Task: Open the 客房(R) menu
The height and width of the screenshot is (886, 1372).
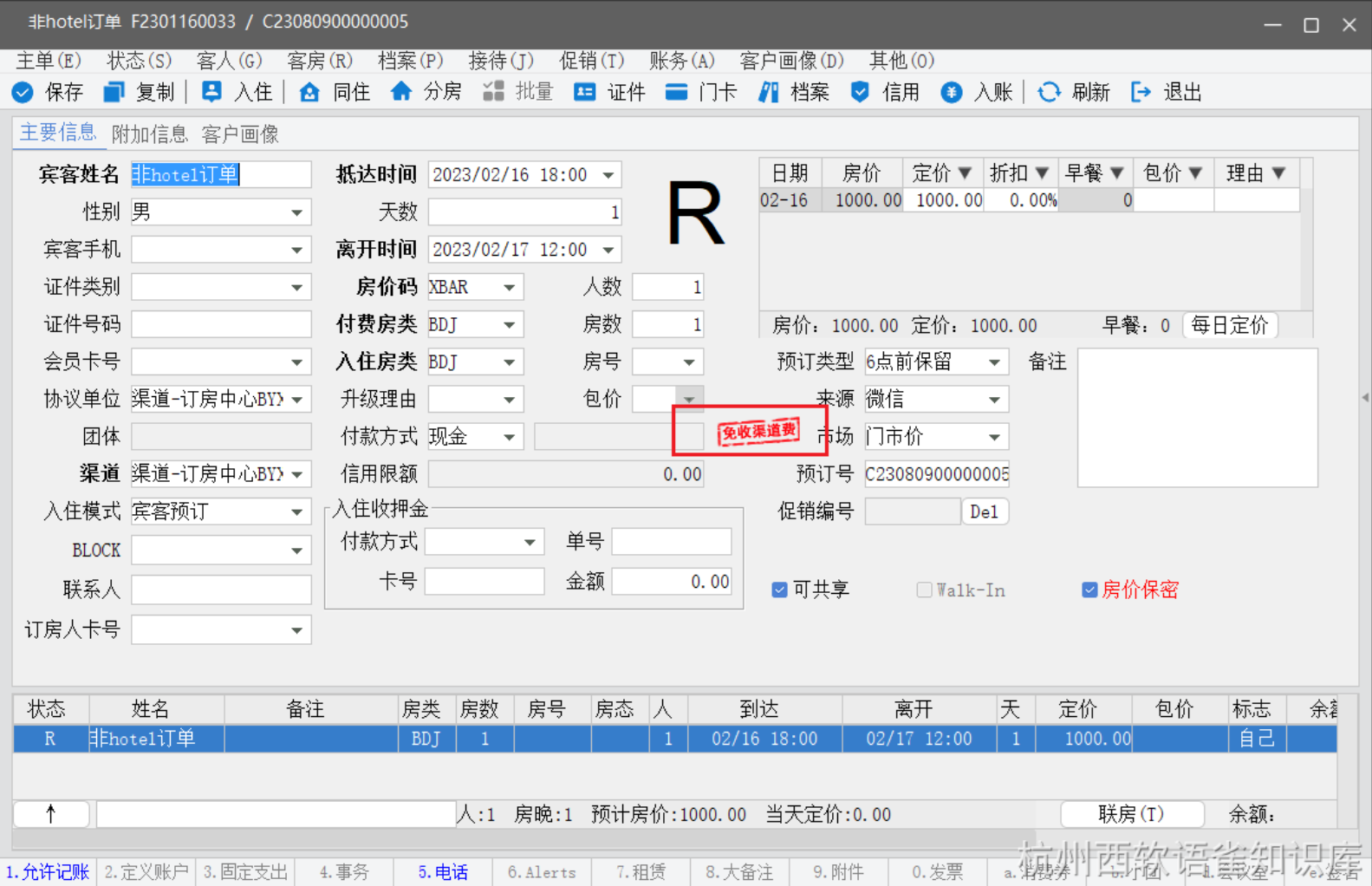Action: 321,61
